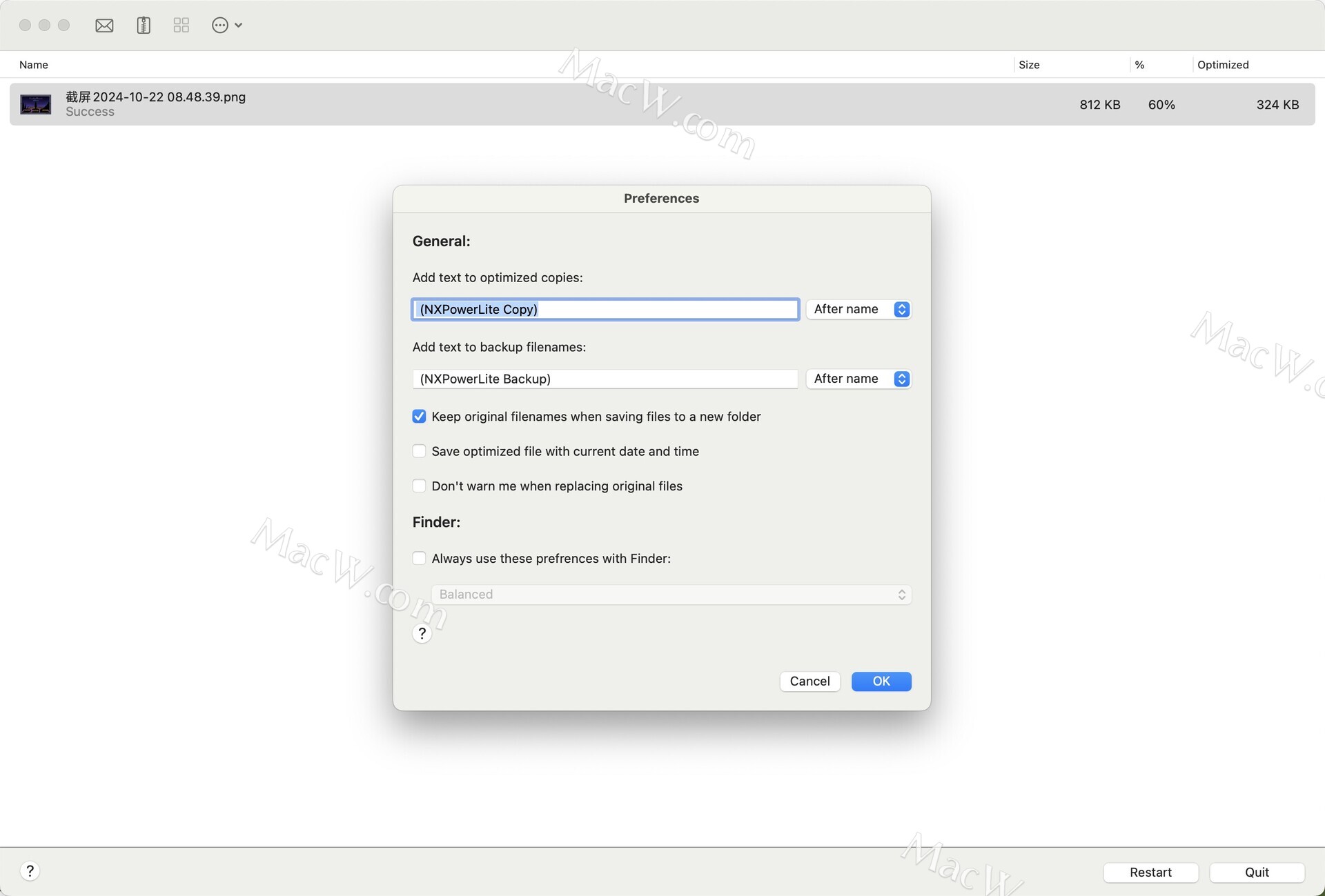Click the window minimize button
Screen dimensions: 1325x896
[x=44, y=26]
